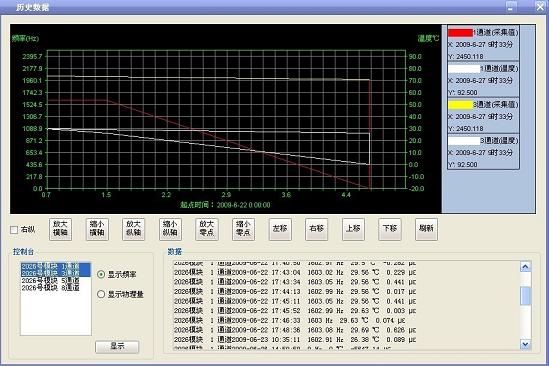
Task: Click the 缩小横轴 shrink horizontal axis button
Action: pos(97,229)
